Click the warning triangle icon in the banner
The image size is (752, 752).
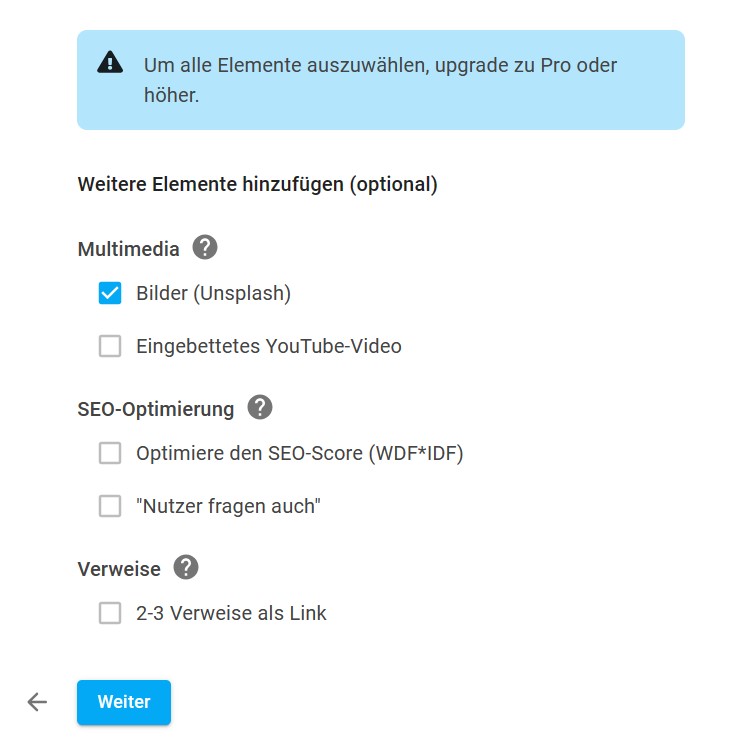(109, 63)
